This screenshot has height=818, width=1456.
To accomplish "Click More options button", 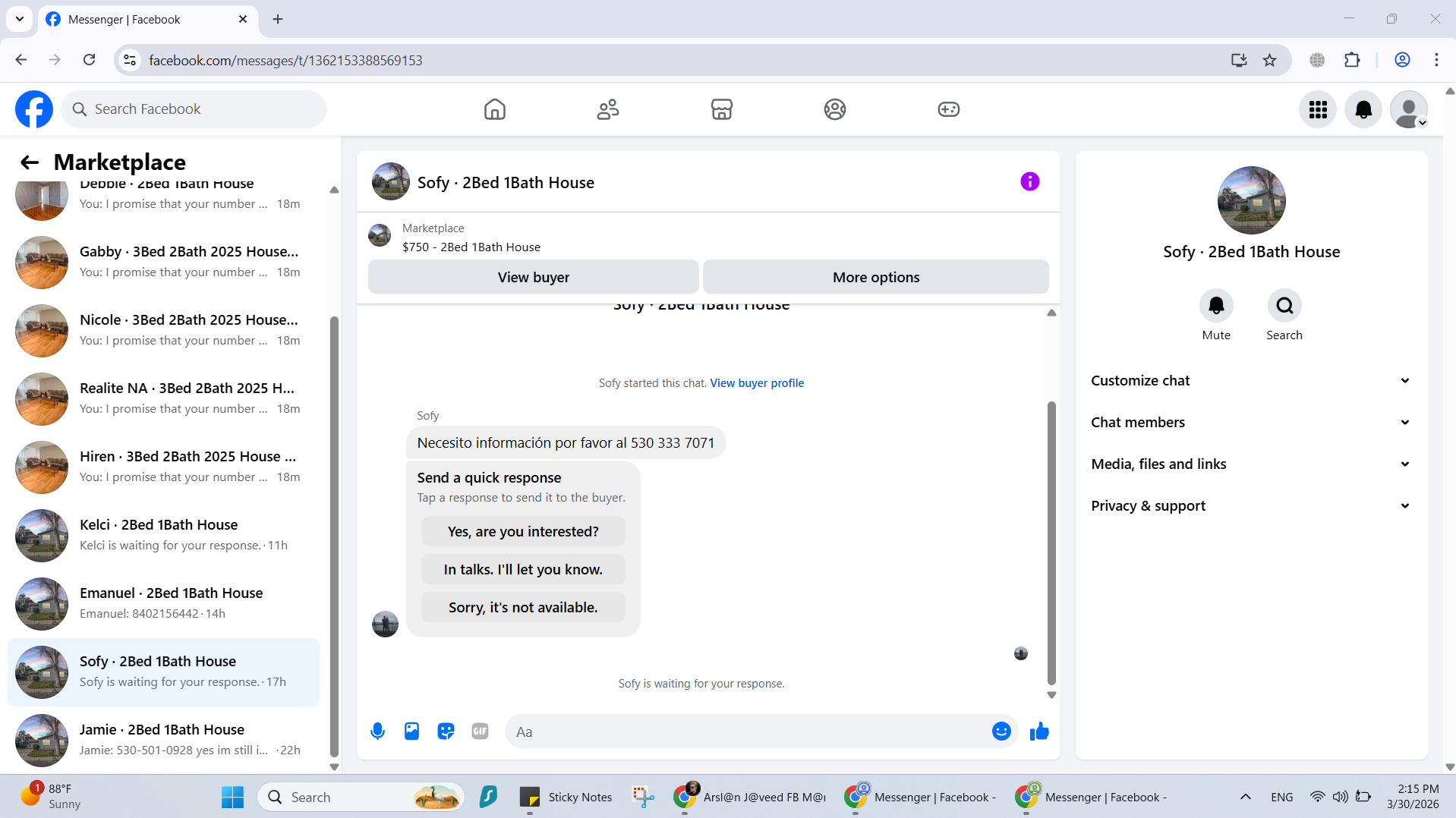I will click(x=876, y=277).
